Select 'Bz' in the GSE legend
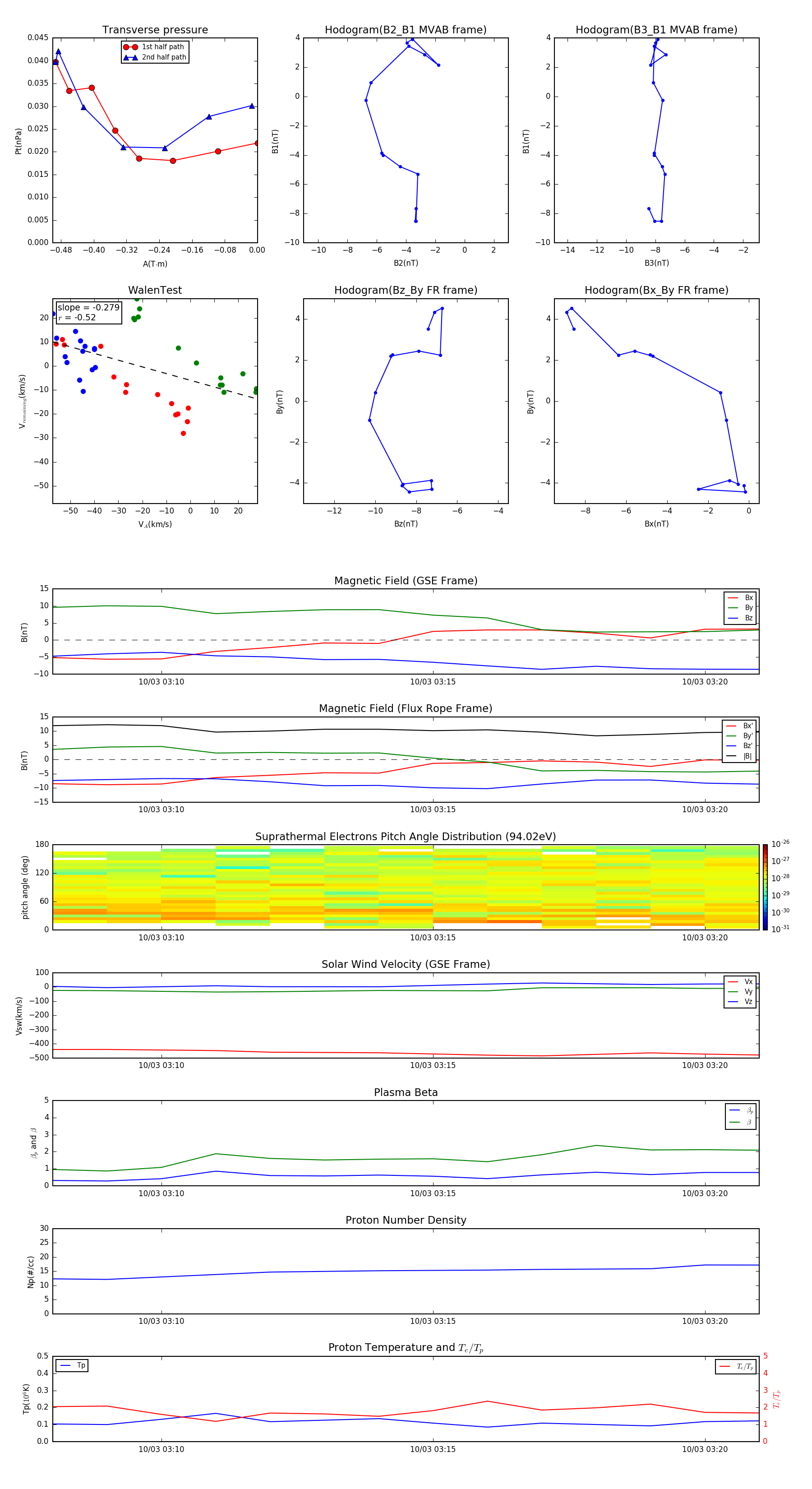812x1489 pixels. click(x=740, y=618)
